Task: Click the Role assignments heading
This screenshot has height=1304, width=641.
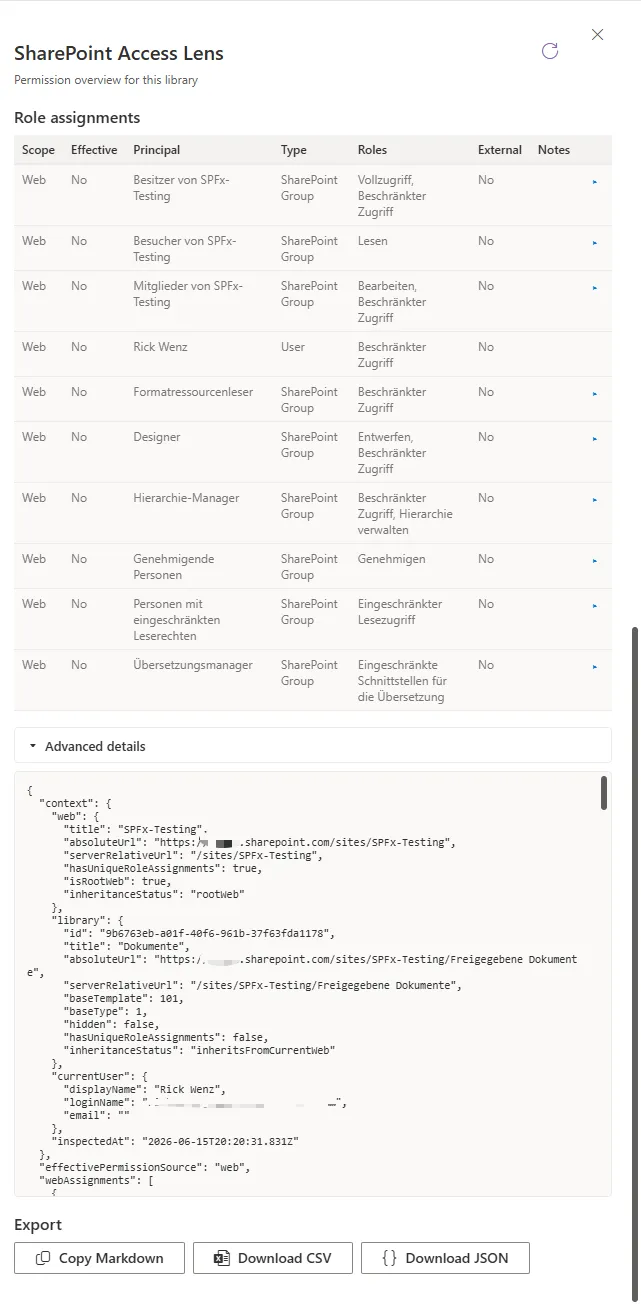Action: pos(77,118)
